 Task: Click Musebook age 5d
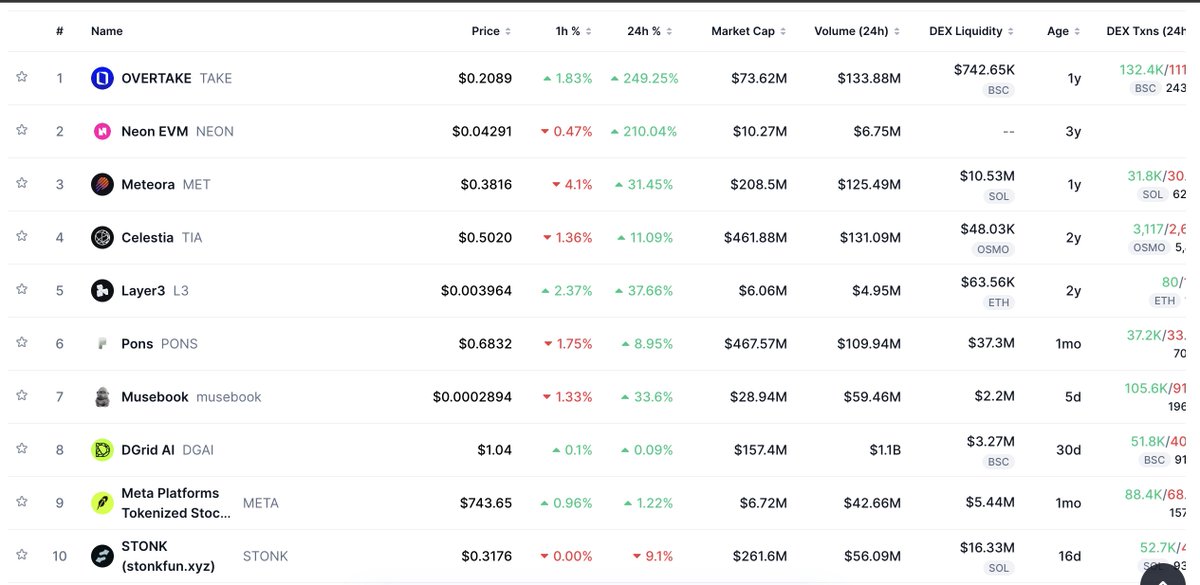(1072, 397)
